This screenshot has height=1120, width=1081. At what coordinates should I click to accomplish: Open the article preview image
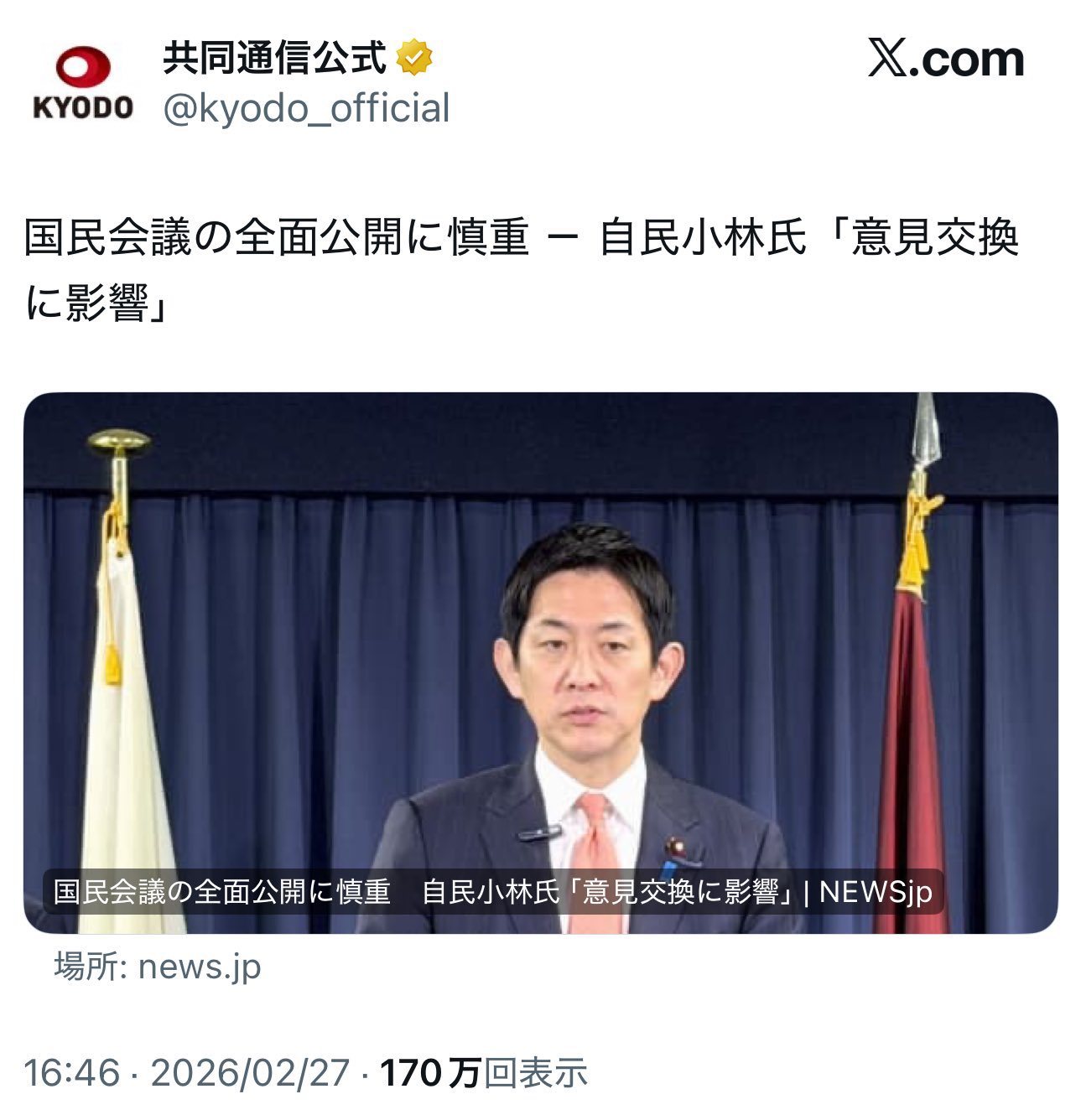[540, 662]
